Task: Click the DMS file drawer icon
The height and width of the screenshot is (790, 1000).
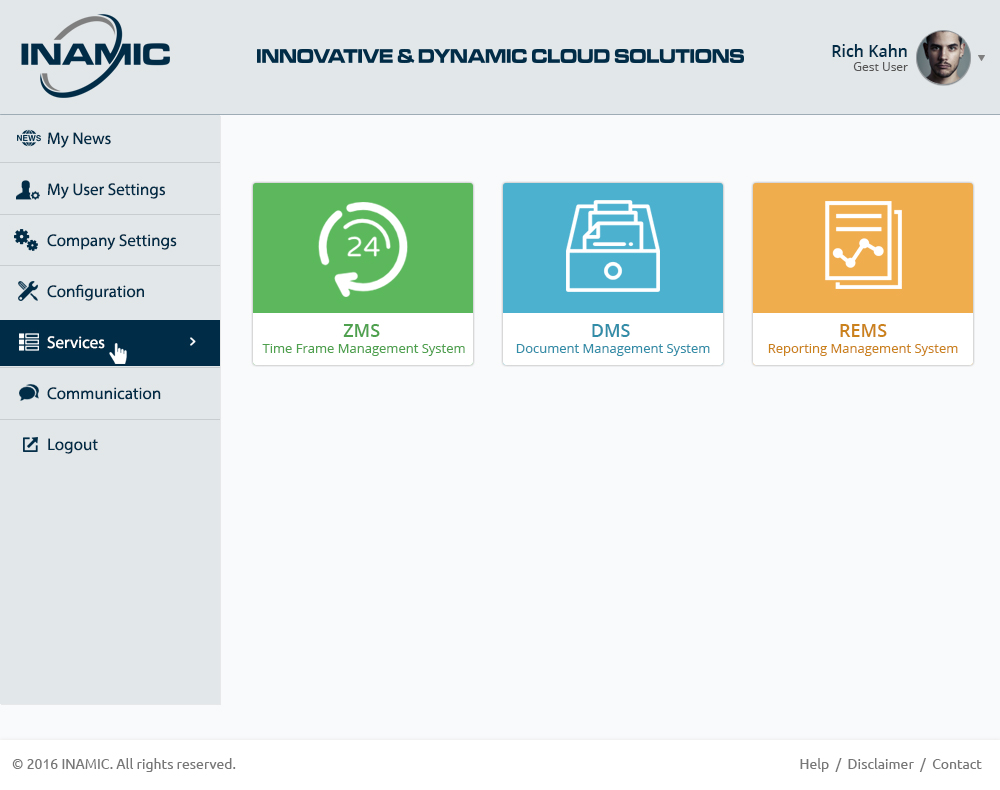Action: coord(613,246)
